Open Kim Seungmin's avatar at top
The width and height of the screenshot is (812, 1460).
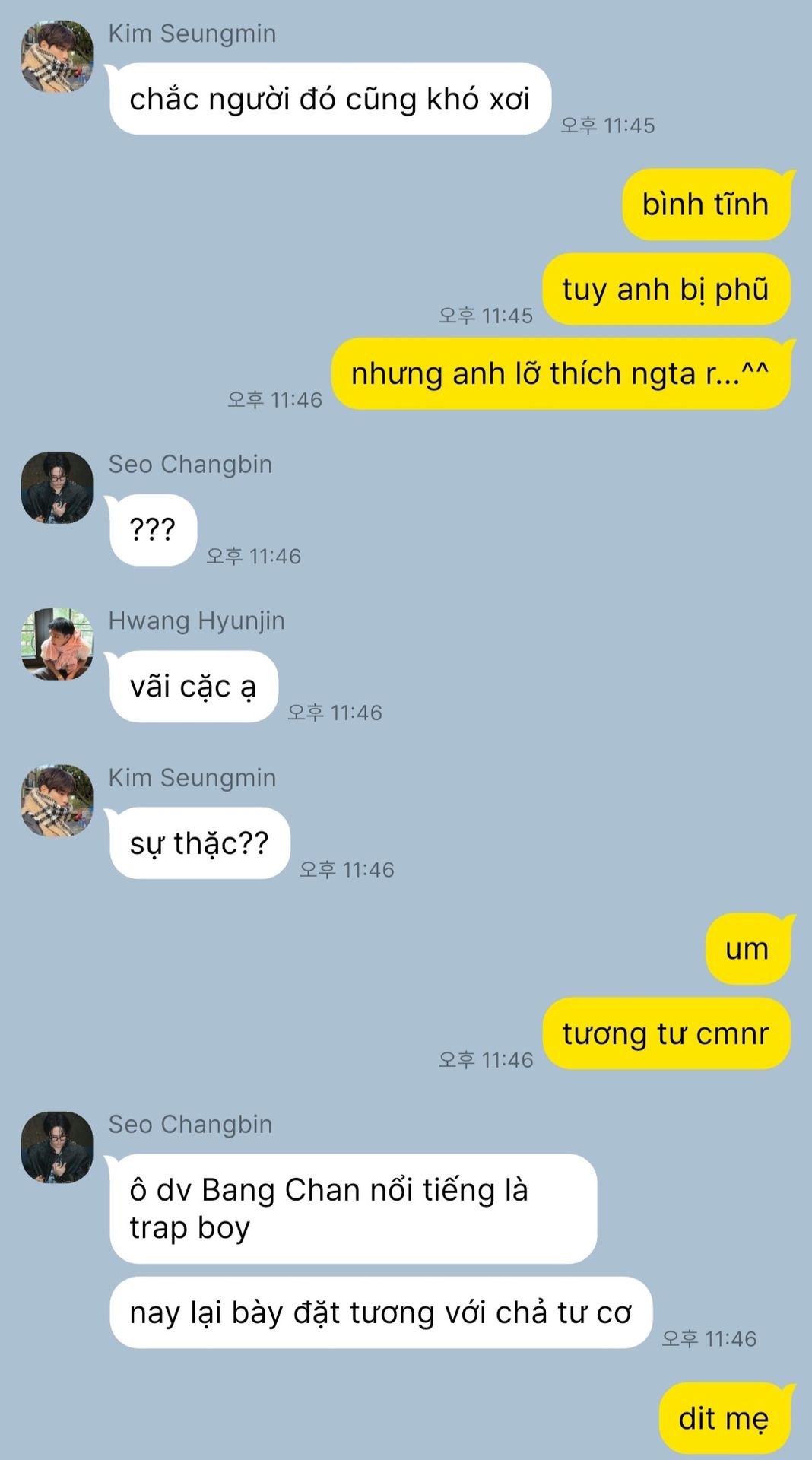point(57,56)
